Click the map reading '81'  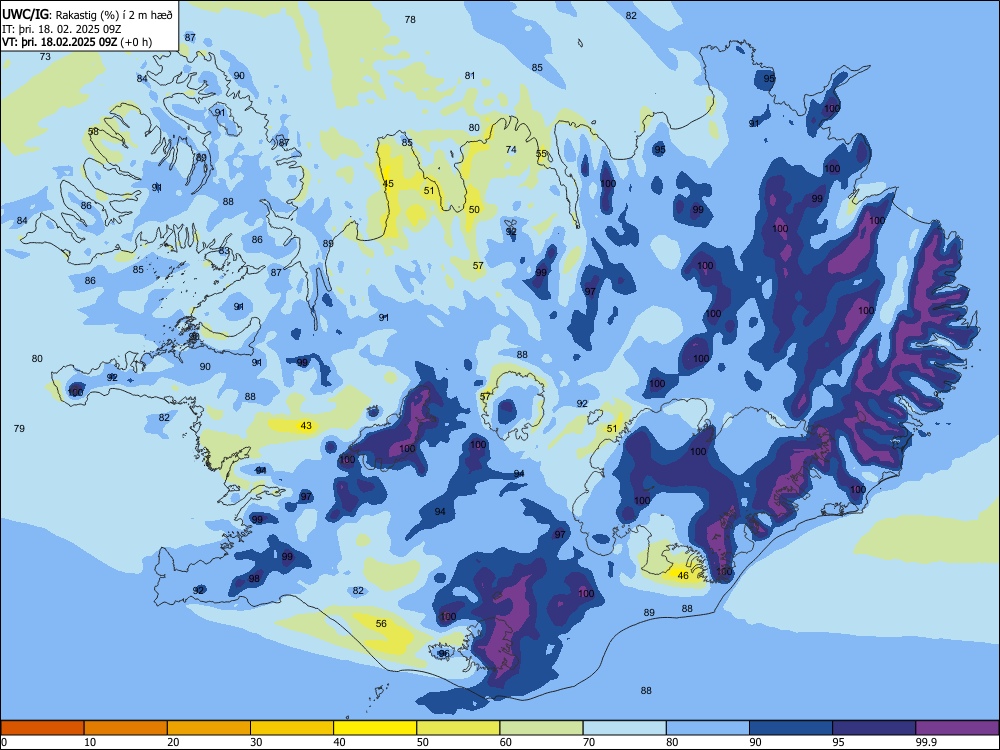[470, 75]
